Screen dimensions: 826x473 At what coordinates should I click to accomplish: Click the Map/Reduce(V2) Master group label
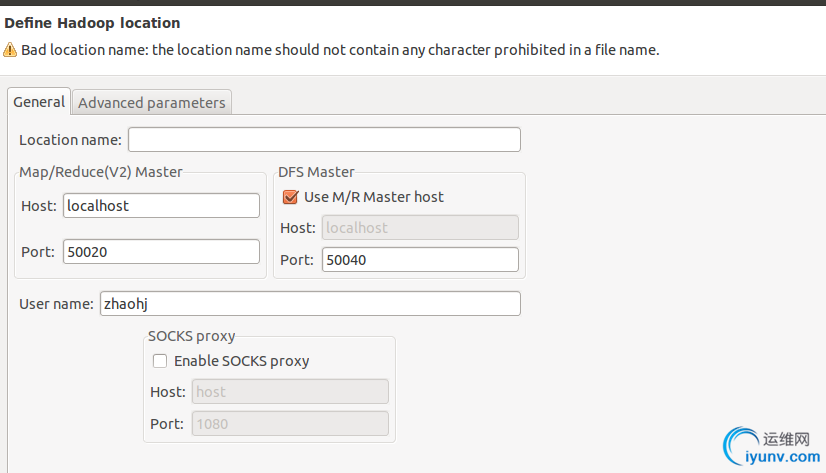[x=101, y=172]
